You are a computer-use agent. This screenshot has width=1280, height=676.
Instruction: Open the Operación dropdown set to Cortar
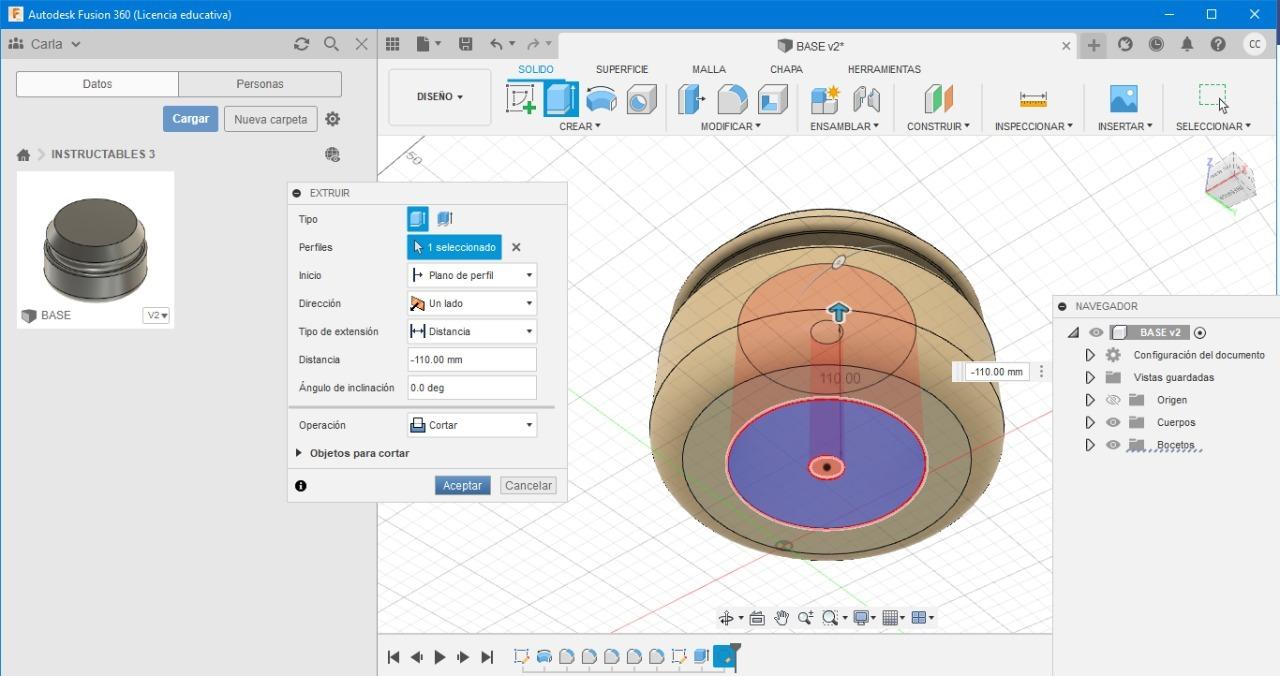point(472,425)
